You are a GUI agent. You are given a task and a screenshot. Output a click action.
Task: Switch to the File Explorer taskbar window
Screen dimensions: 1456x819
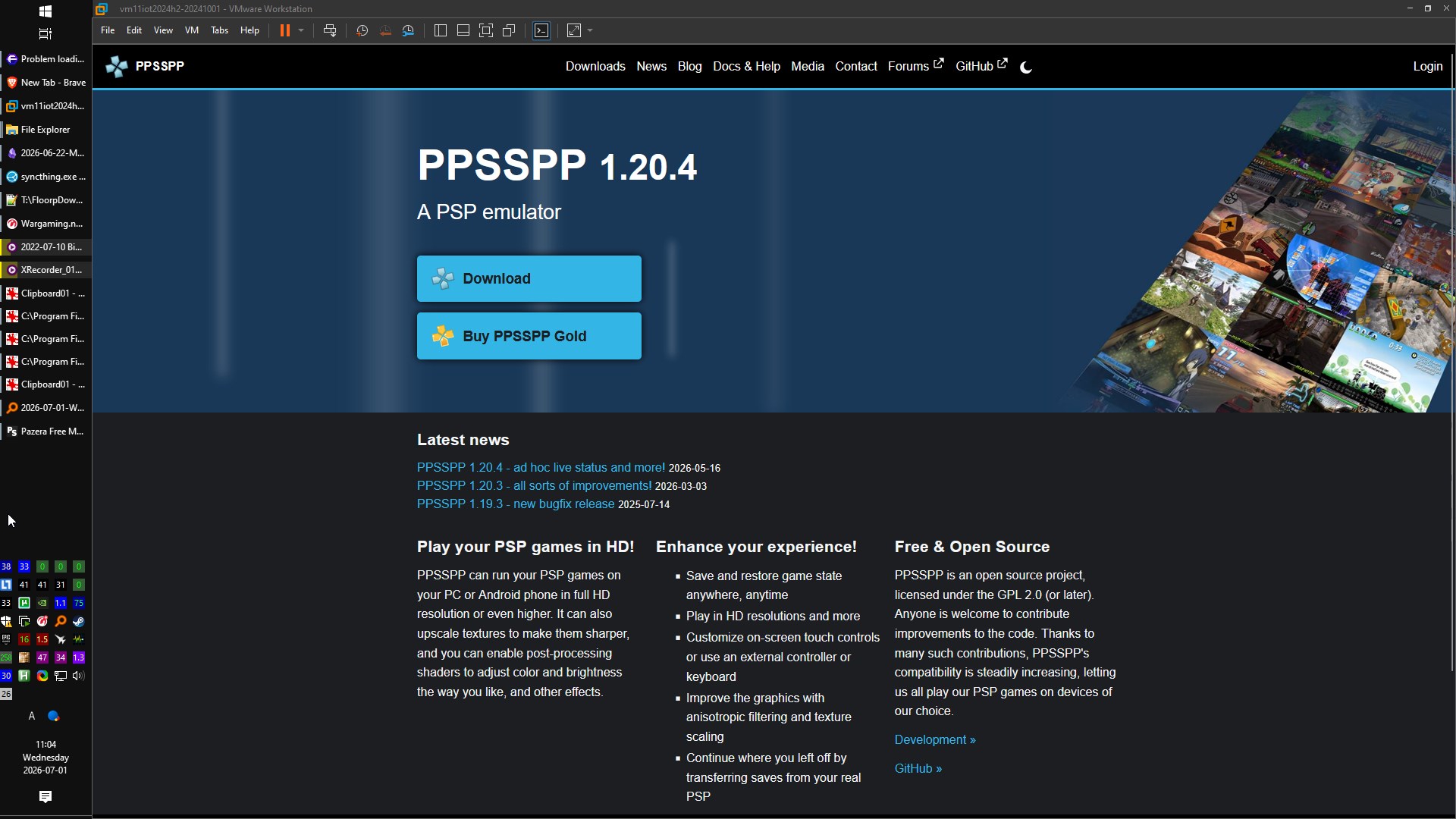click(x=45, y=130)
